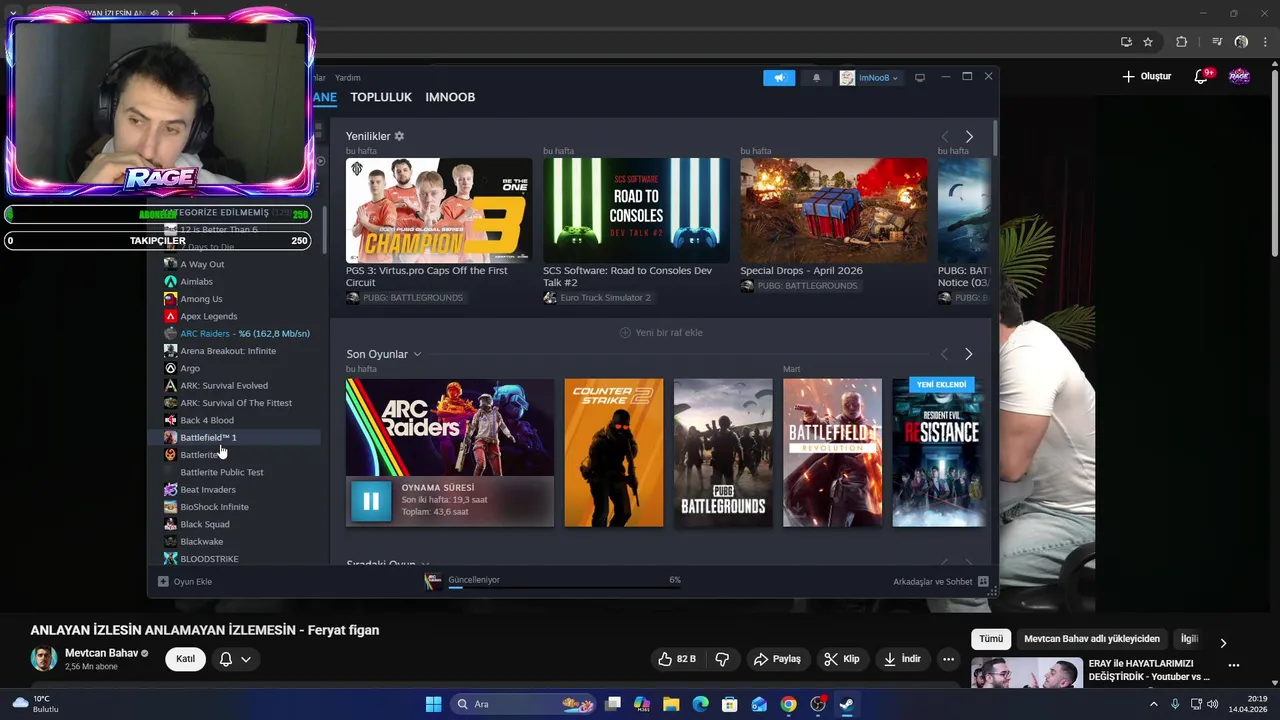Dislike the YouTube video
This screenshot has width=1280, height=720.
[x=722, y=659]
